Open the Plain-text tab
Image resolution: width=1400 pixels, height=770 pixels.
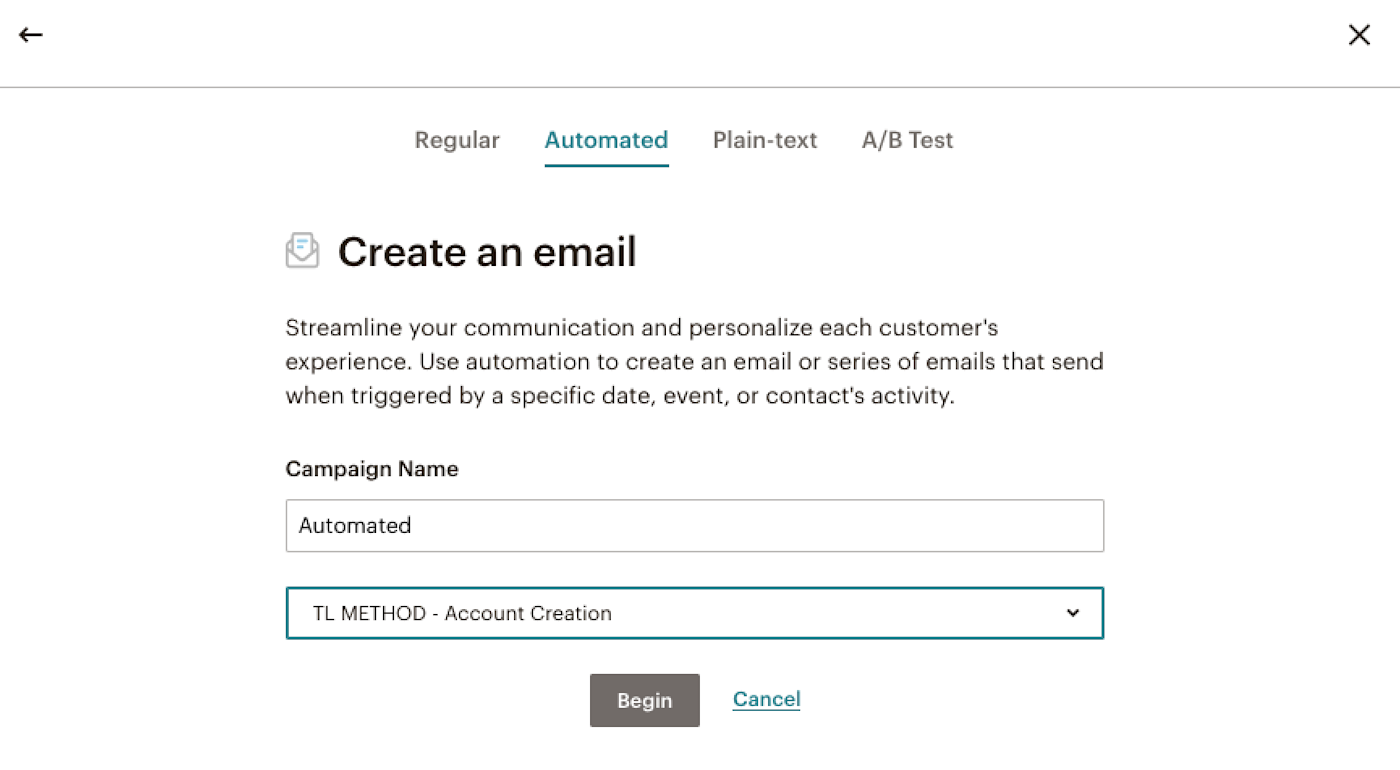[x=765, y=140]
